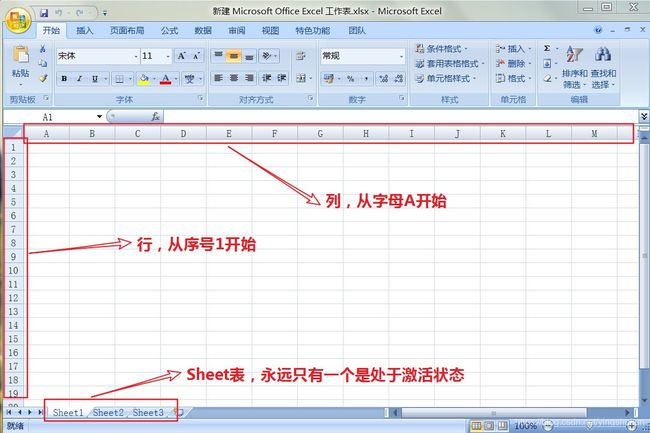Image resolution: width=650 pixels, height=433 pixels.
Task: Increase indent icon
Action: point(282,78)
